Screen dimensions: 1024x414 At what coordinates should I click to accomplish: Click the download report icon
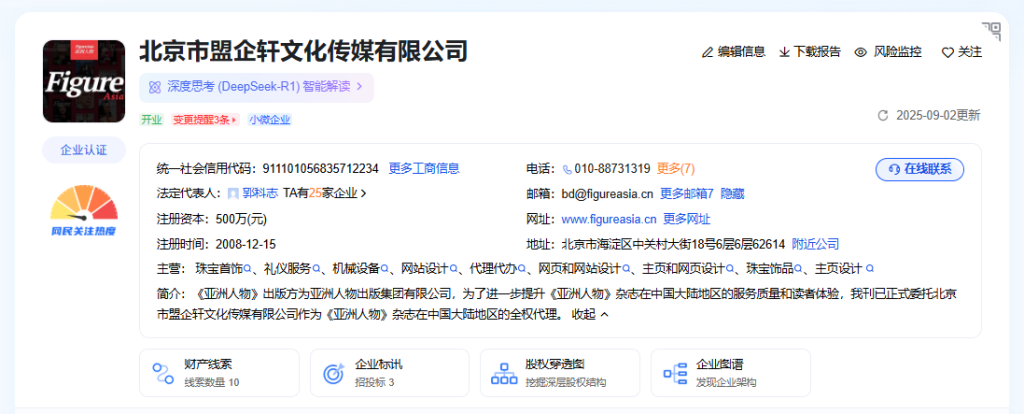pyautogui.click(x=784, y=52)
